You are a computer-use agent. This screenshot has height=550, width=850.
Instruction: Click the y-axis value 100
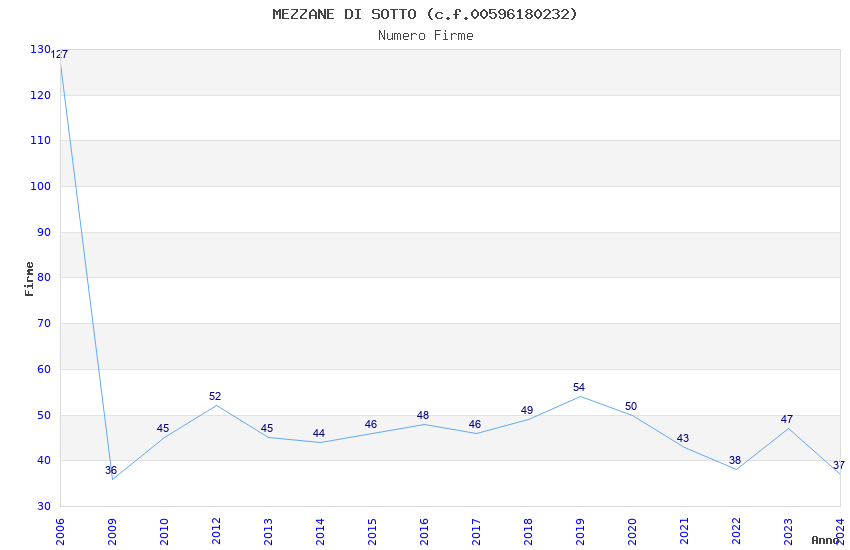[x=41, y=186]
